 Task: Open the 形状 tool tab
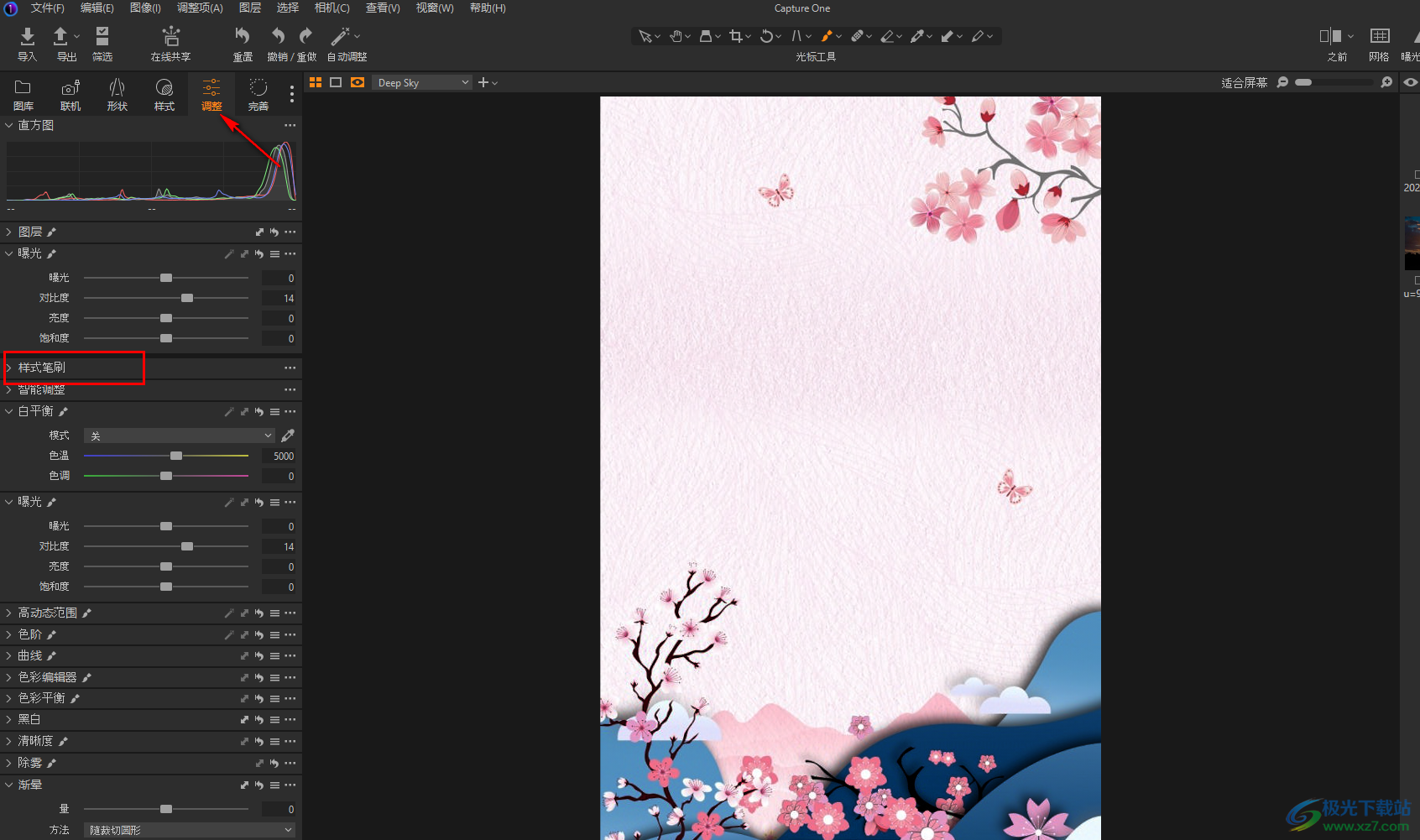click(117, 95)
